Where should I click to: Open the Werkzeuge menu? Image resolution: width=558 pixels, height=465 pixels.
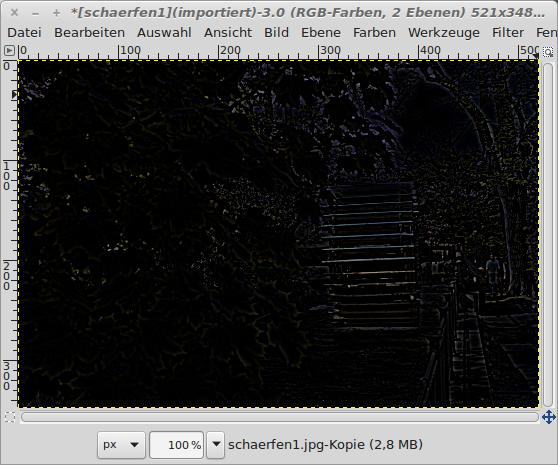pyautogui.click(x=444, y=33)
